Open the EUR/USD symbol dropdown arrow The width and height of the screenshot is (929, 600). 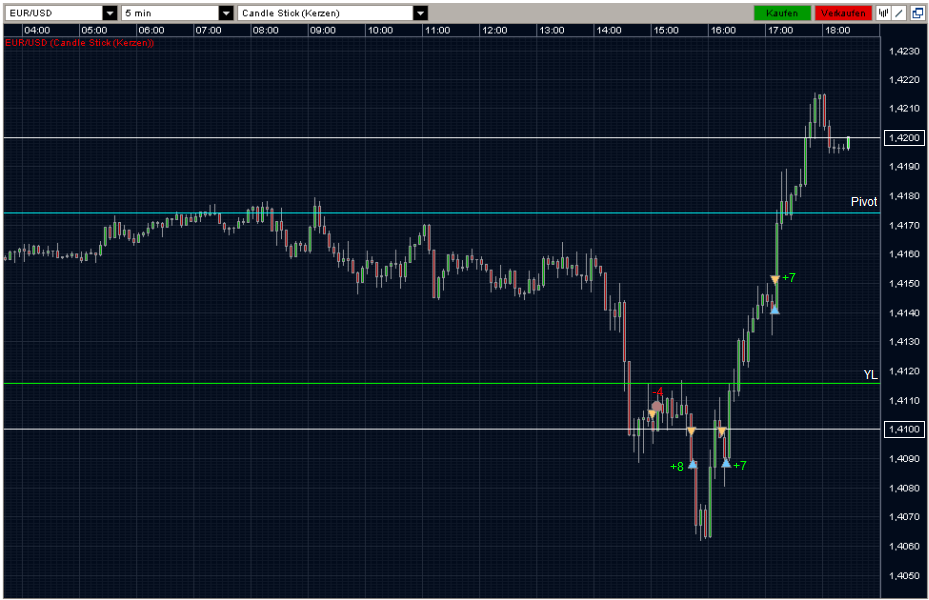[x=110, y=13]
